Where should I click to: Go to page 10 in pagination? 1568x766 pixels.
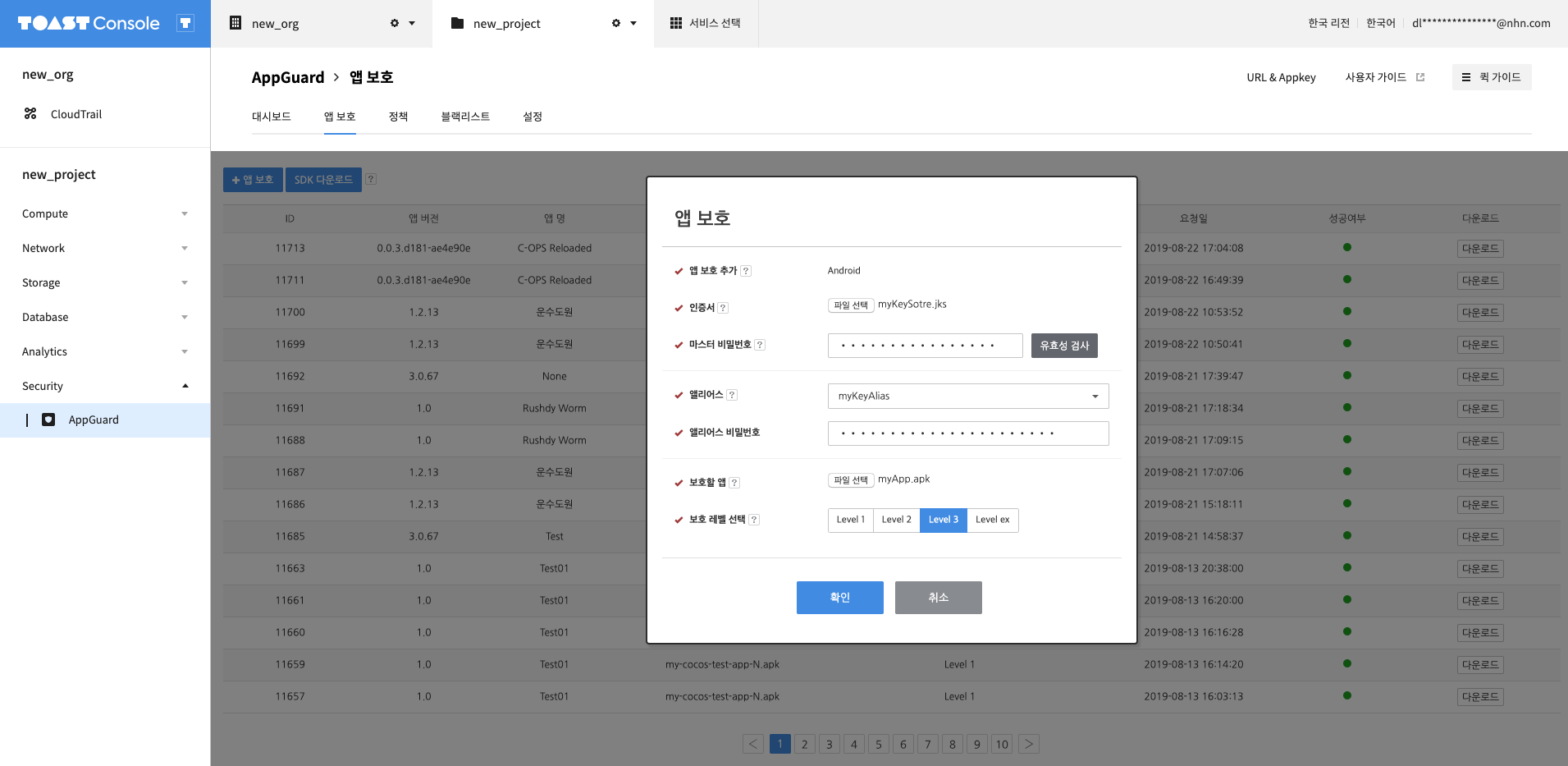tap(1002, 744)
